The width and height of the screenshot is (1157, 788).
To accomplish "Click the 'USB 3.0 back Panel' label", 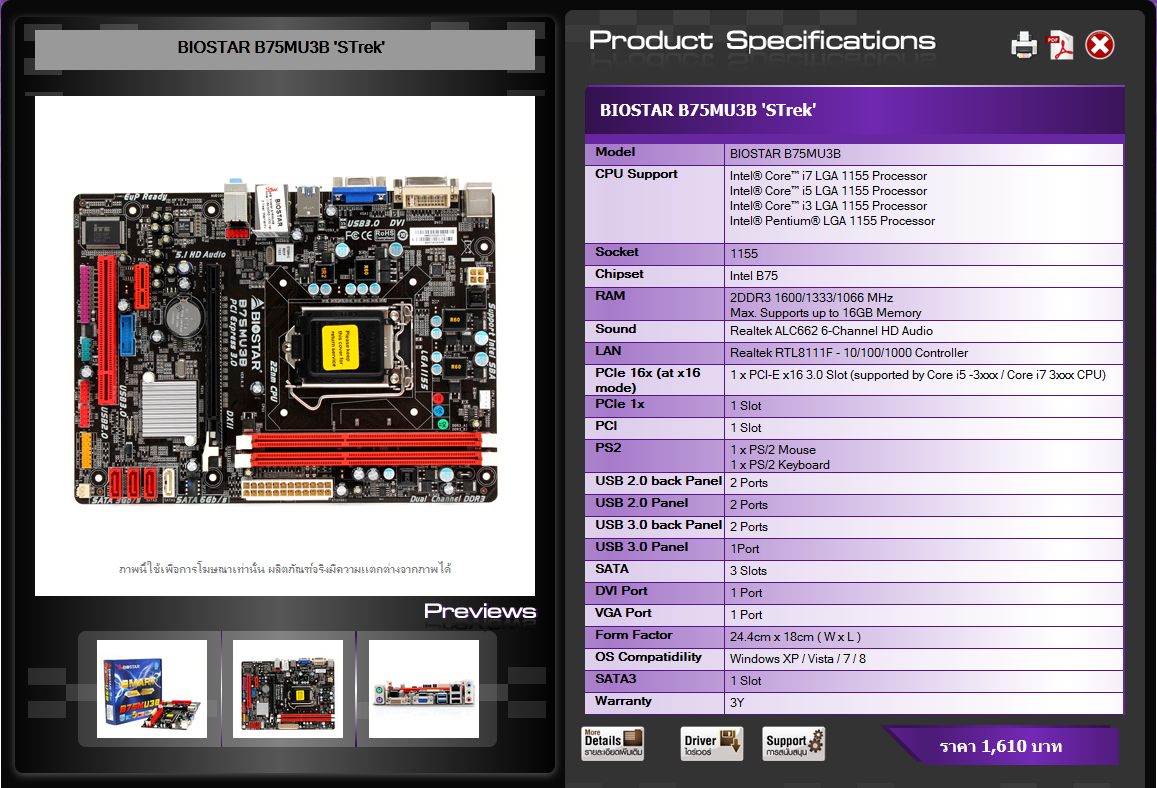I will point(658,525).
